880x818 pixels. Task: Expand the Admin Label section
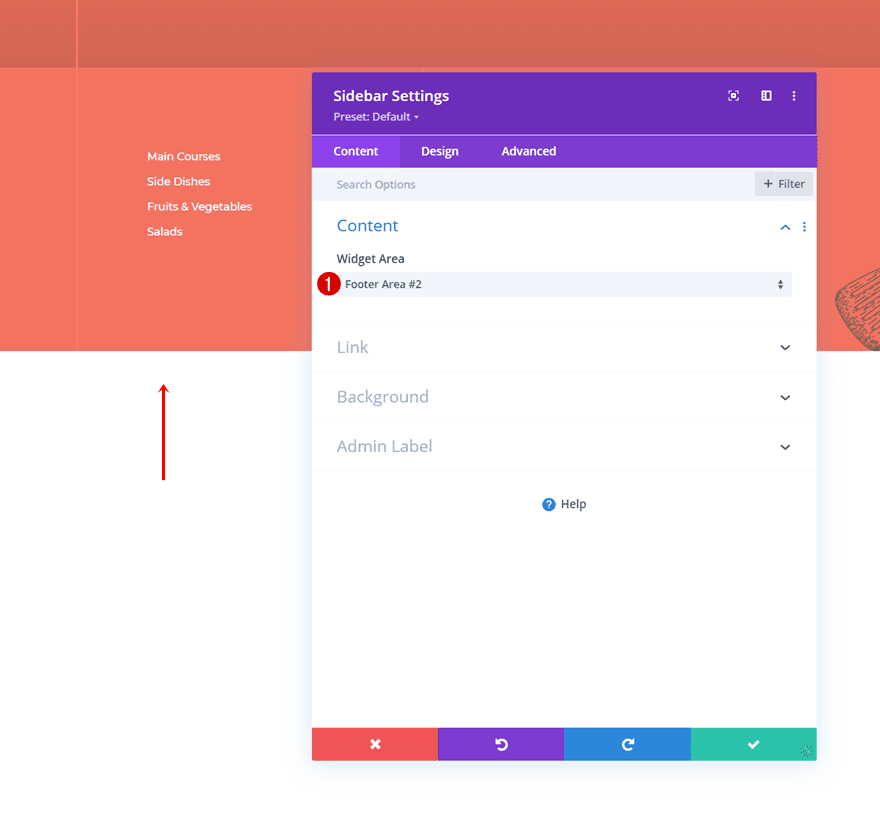point(564,447)
